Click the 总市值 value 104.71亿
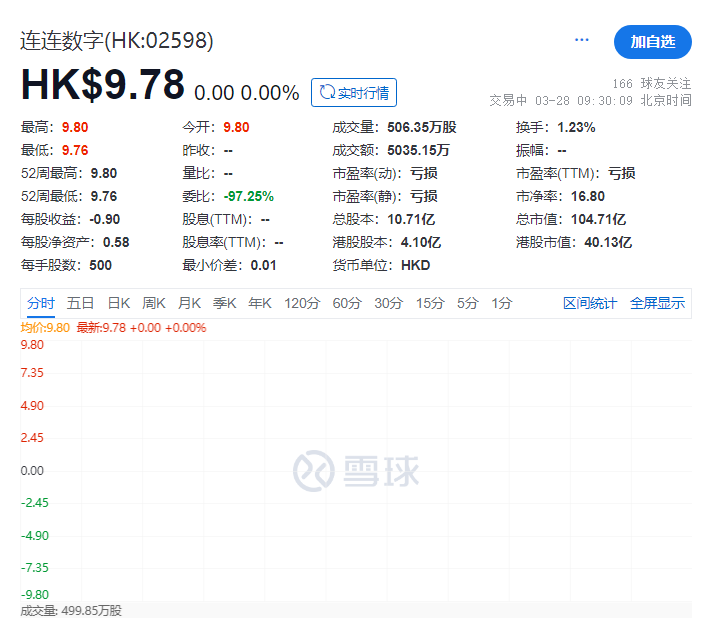The height and width of the screenshot is (618, 717). tap(598, 219)
